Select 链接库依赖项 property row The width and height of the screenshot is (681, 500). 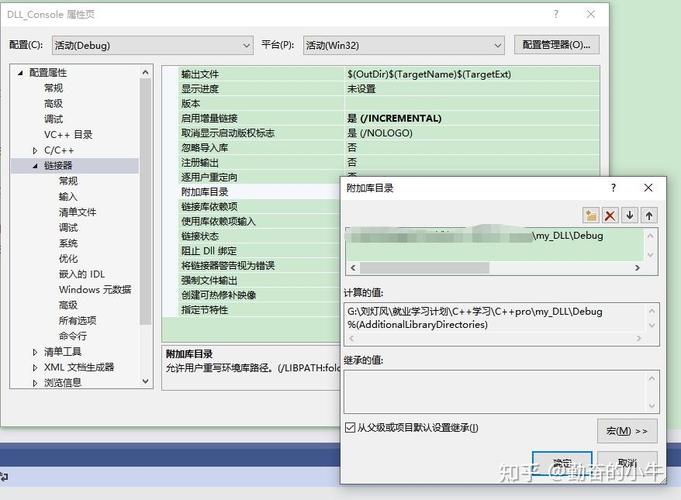[260, 207]
